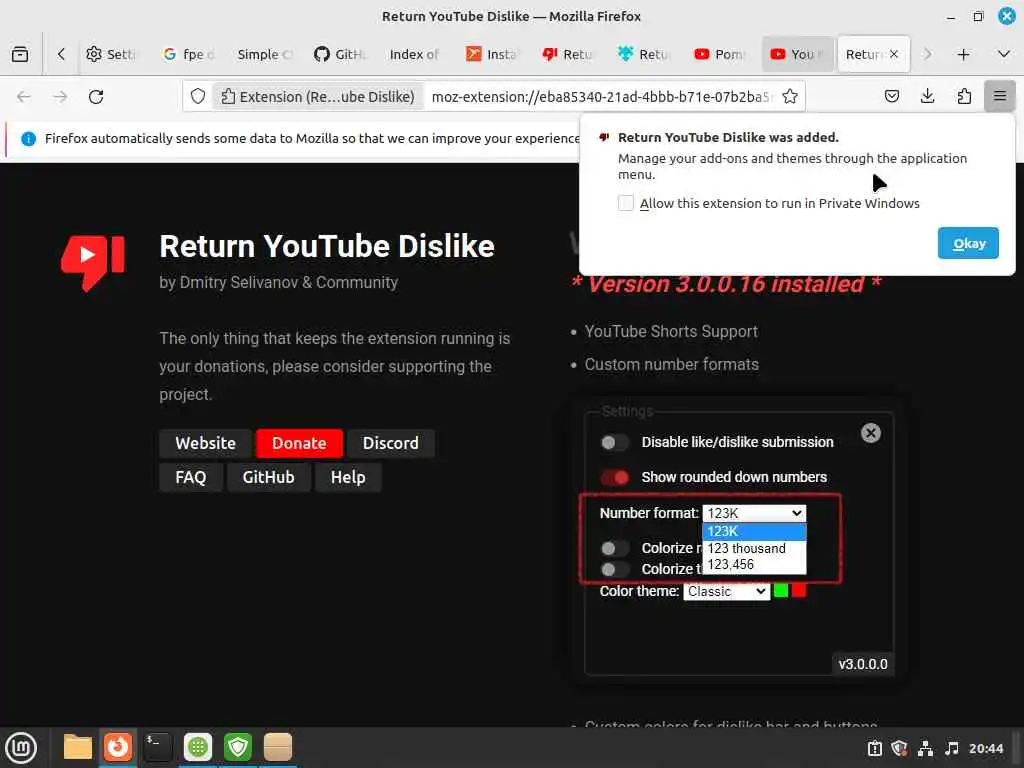Open the FAQ link
The height and width of the screenshot is (768, 1024).
click(x=191, y=477)
